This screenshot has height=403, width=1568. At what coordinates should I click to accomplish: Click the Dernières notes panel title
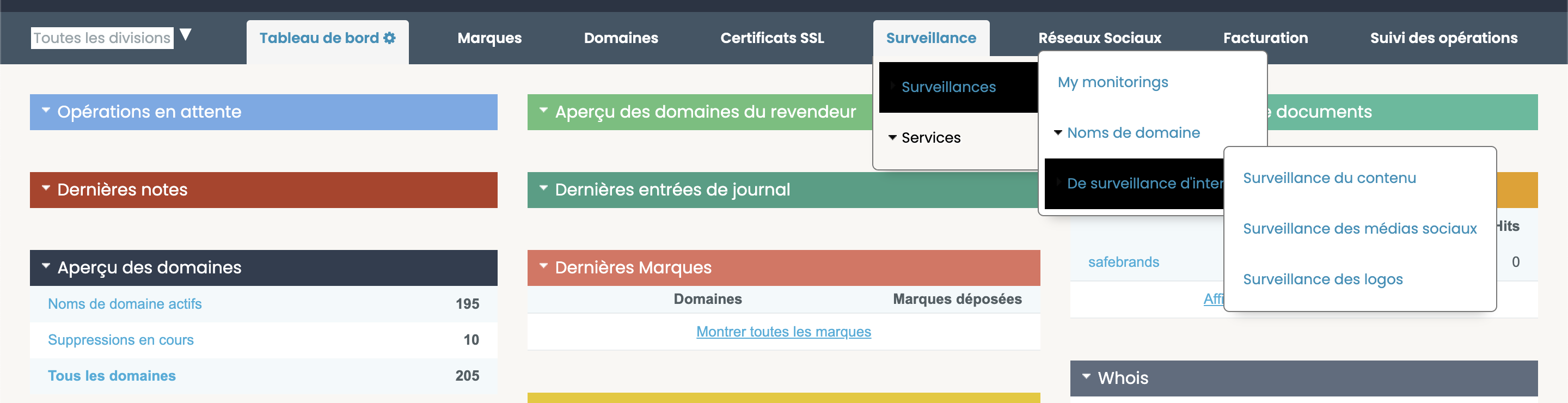(122, 190)
